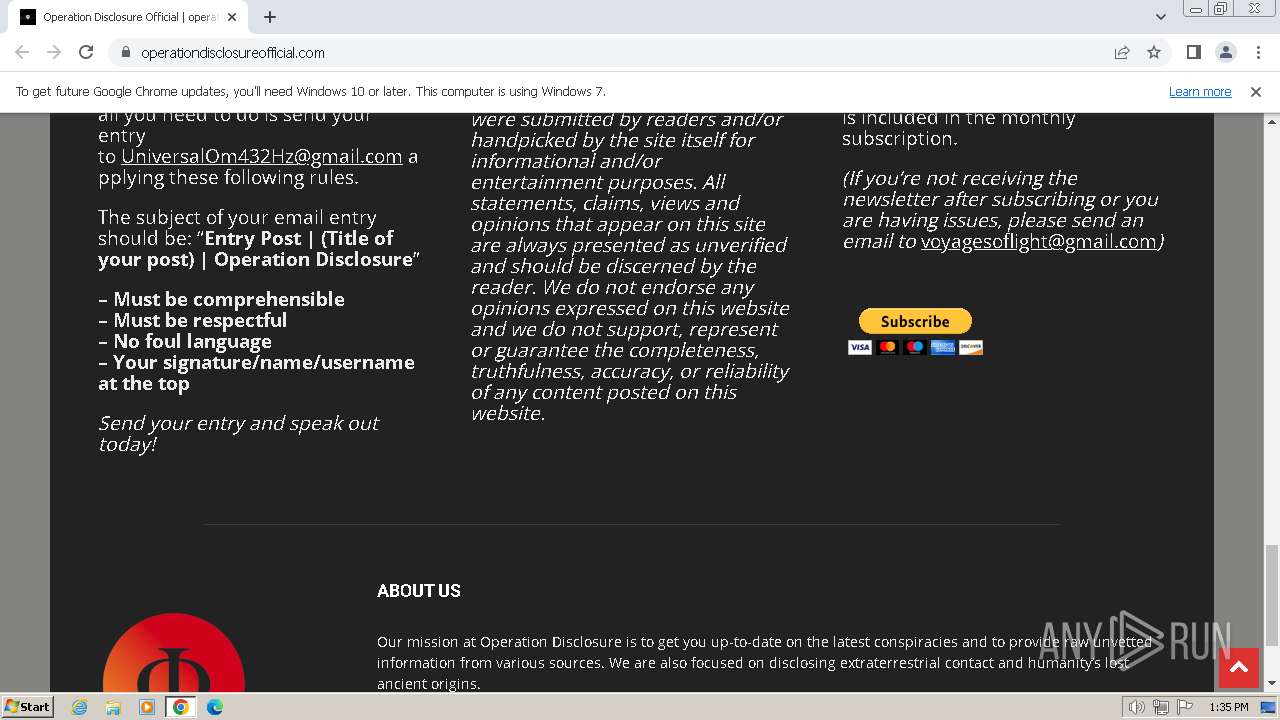Open the Chrome three-dot menu
This screenshot has height=720, width=1280.
[1258, 52]
